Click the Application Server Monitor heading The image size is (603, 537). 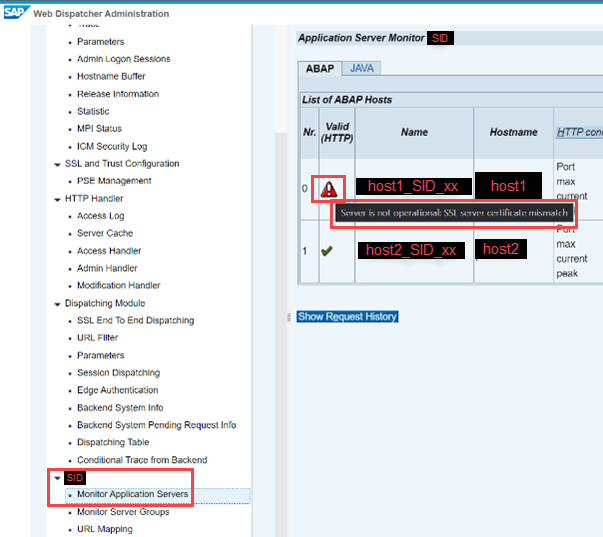click(361, 38)
